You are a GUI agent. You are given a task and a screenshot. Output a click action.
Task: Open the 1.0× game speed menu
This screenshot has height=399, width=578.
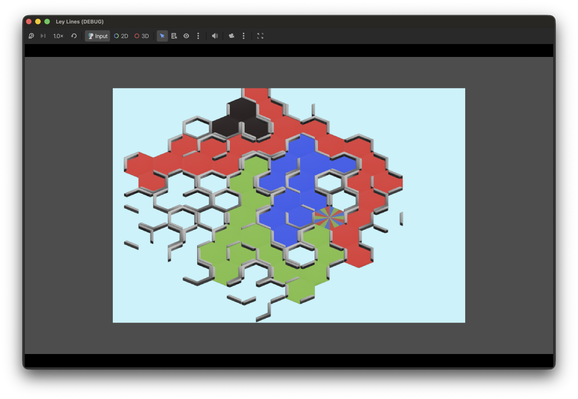click(58, 36)
